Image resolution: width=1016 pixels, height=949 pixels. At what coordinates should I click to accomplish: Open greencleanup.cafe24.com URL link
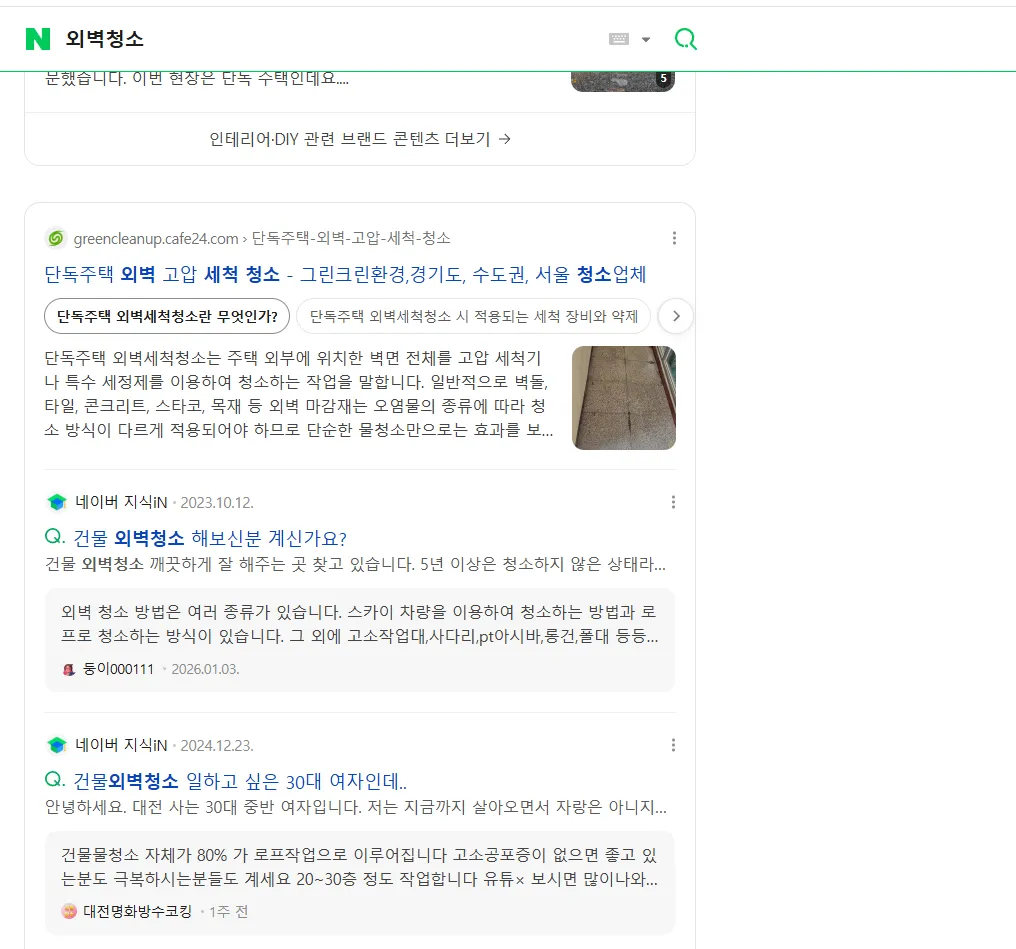(156, 238)
